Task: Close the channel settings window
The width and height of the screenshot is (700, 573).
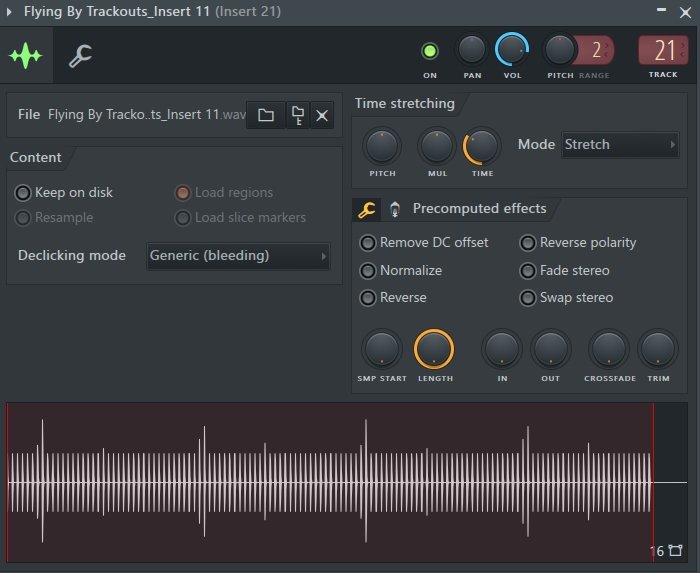Action: [685, 12]
